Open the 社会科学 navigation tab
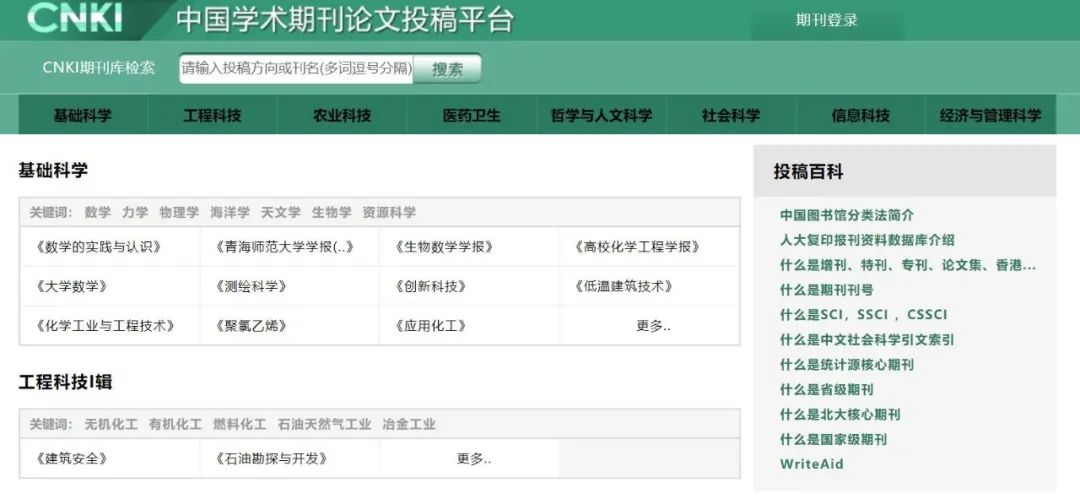This screenshot has height=499, width=1080. click(731, 115)
